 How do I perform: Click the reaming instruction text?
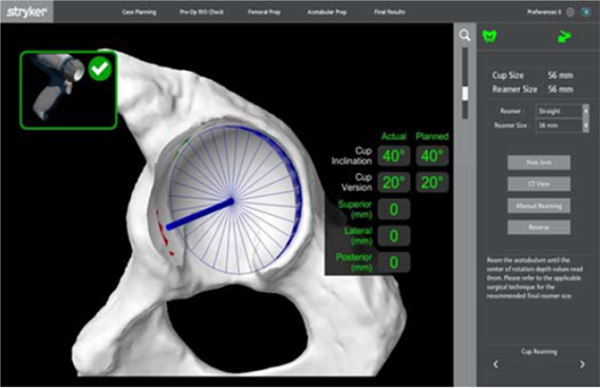pos(535,278)
